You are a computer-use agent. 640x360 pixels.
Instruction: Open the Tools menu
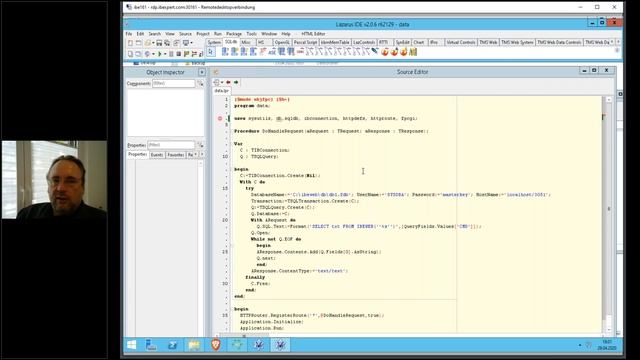pos(251,33)
